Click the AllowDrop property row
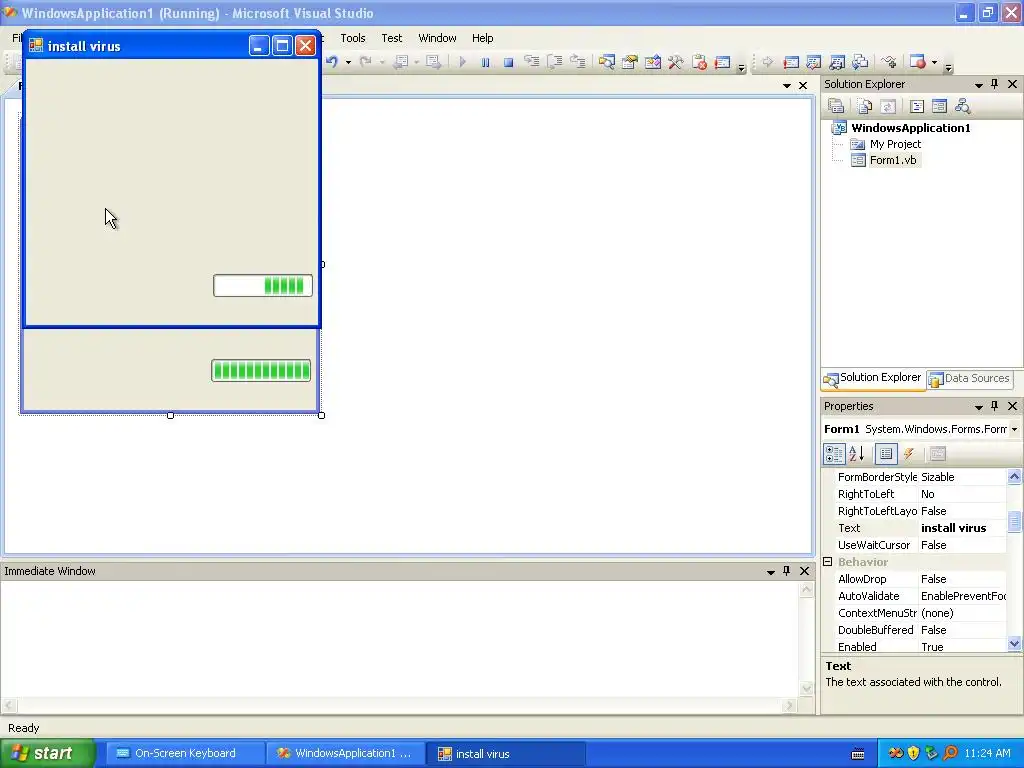1024x768 pixels. pos(921,579)
